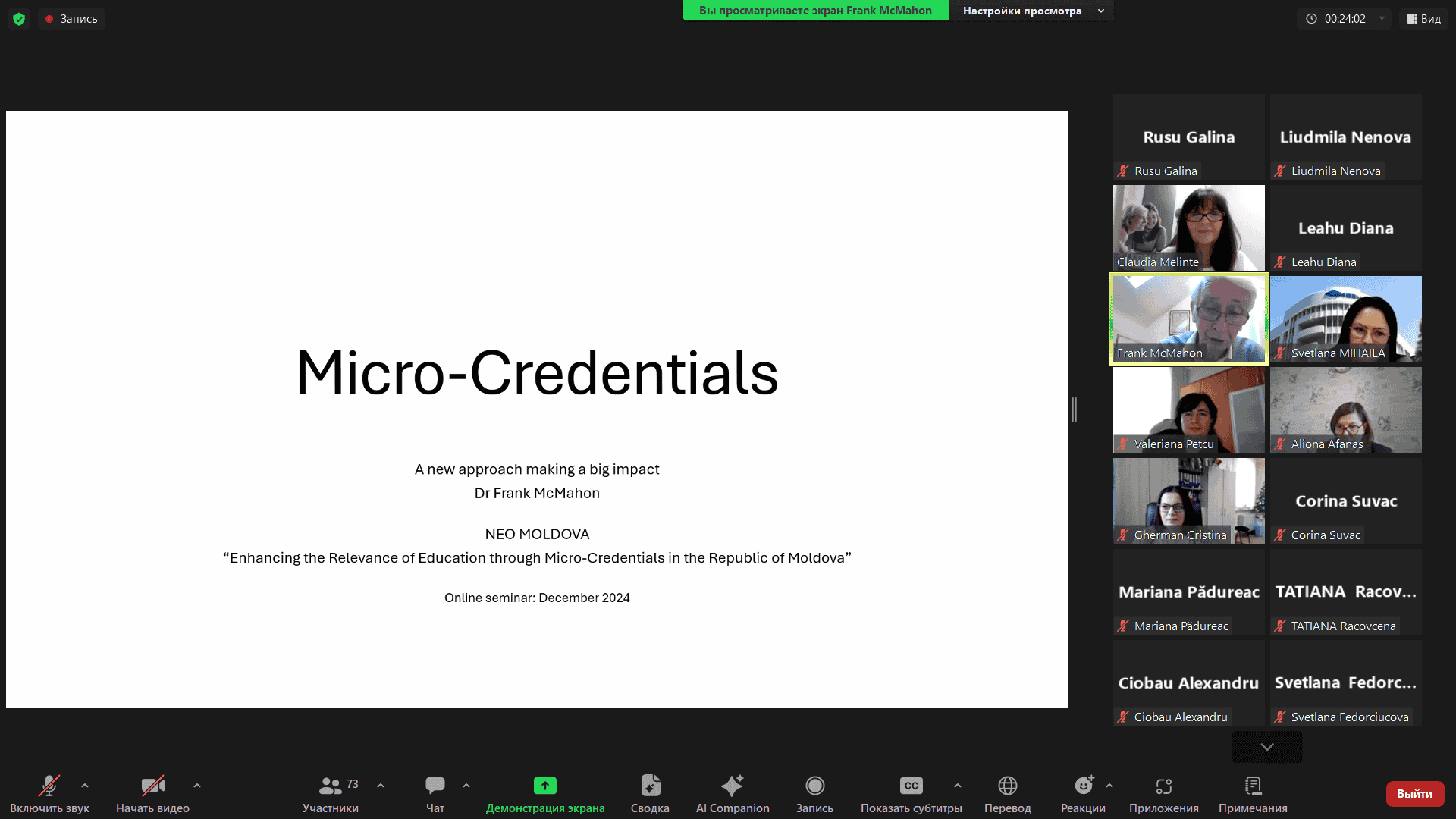Open the Notes (Примечания) icon

click(1253, 786)
